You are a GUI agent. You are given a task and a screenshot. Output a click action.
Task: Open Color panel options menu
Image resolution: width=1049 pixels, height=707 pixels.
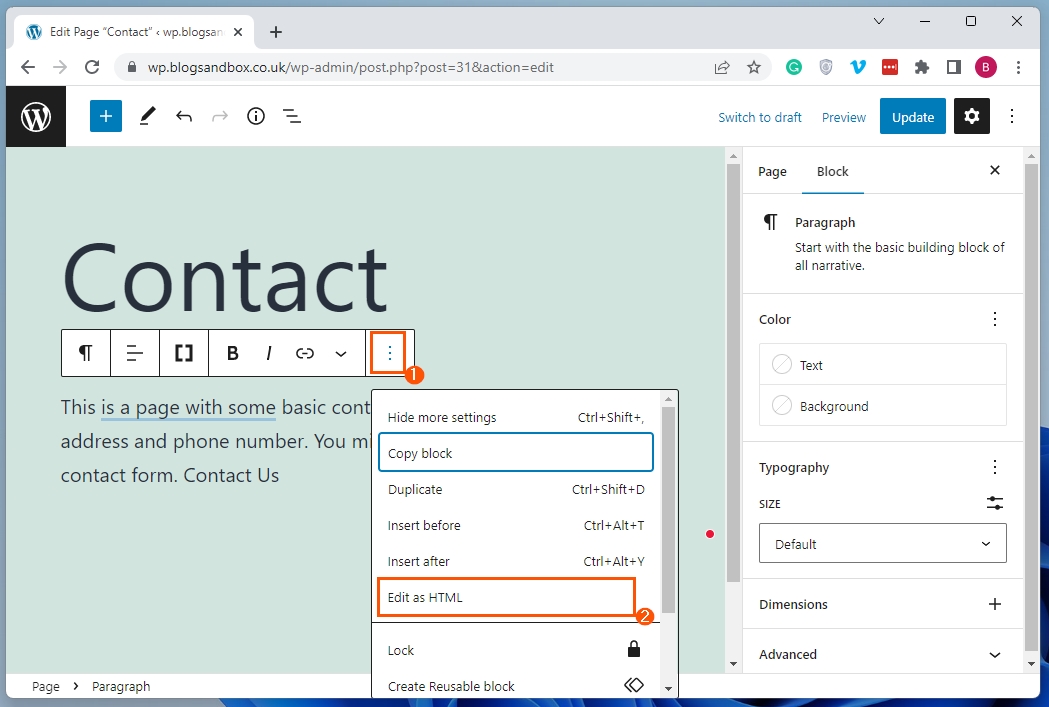pyautogui.click(x=995, y=319)
